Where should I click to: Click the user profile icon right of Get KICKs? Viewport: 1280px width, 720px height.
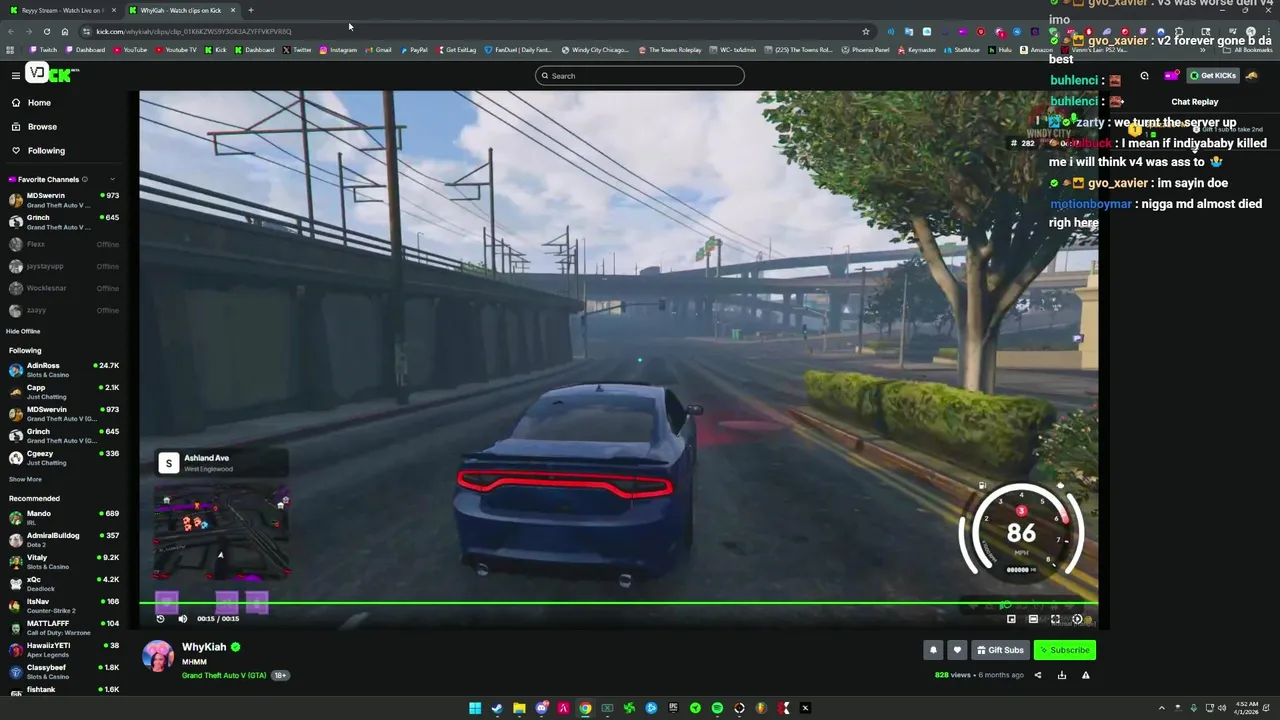pyautogui.click(x=1252, y=76)
